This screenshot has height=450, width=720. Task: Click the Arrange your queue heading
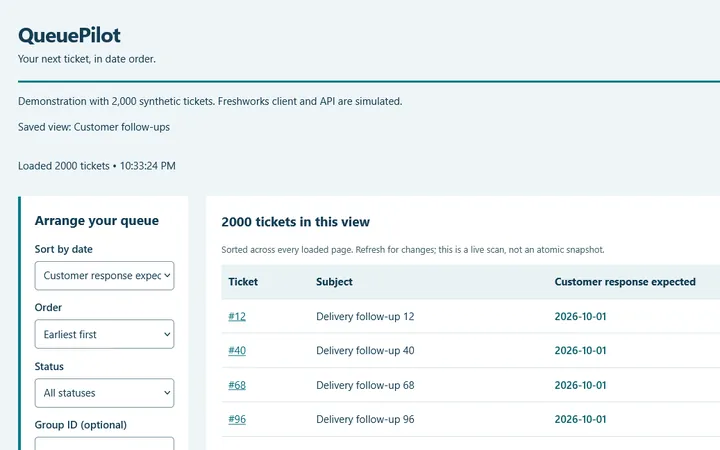click(x=97, y=221)
